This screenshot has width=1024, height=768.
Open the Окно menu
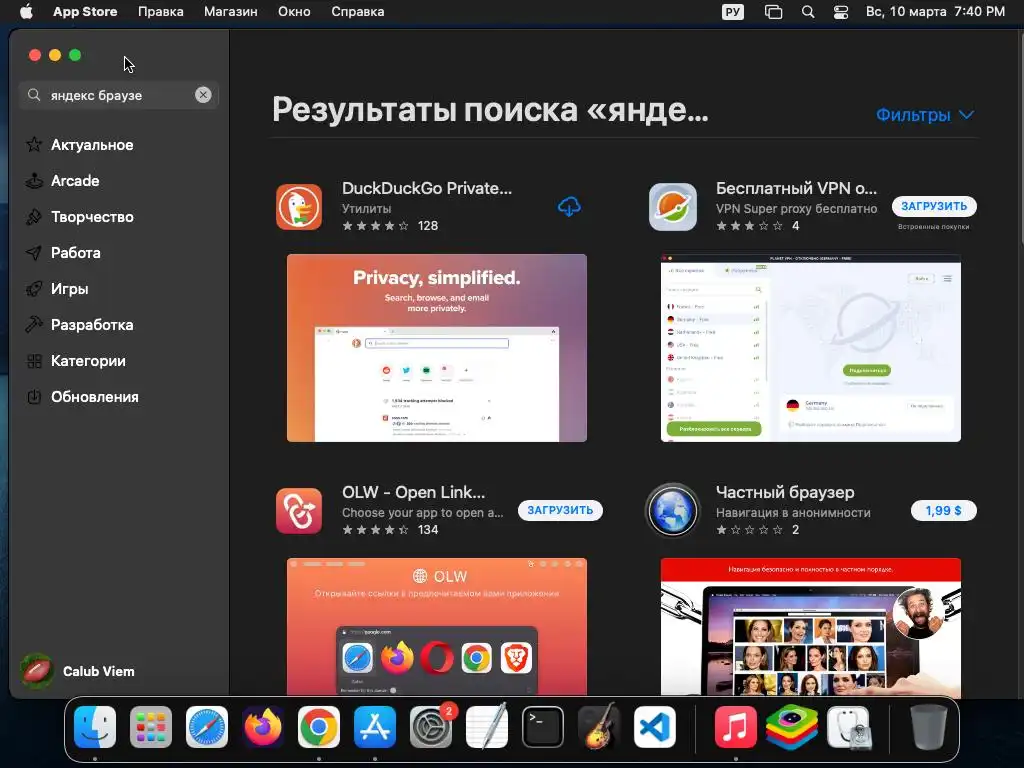[x=294, y=12]
